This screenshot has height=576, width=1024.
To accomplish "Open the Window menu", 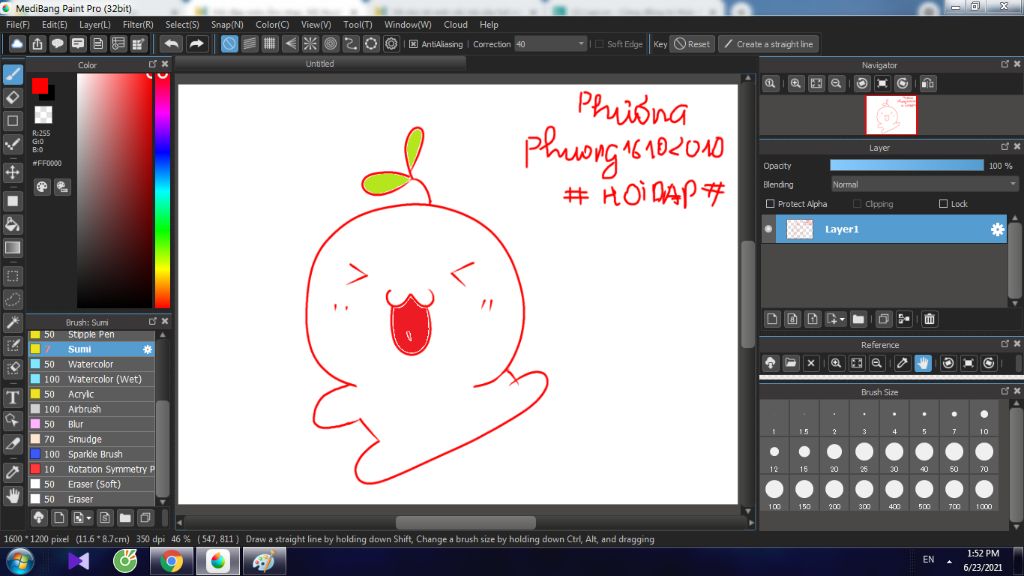I will coord(408,24).
